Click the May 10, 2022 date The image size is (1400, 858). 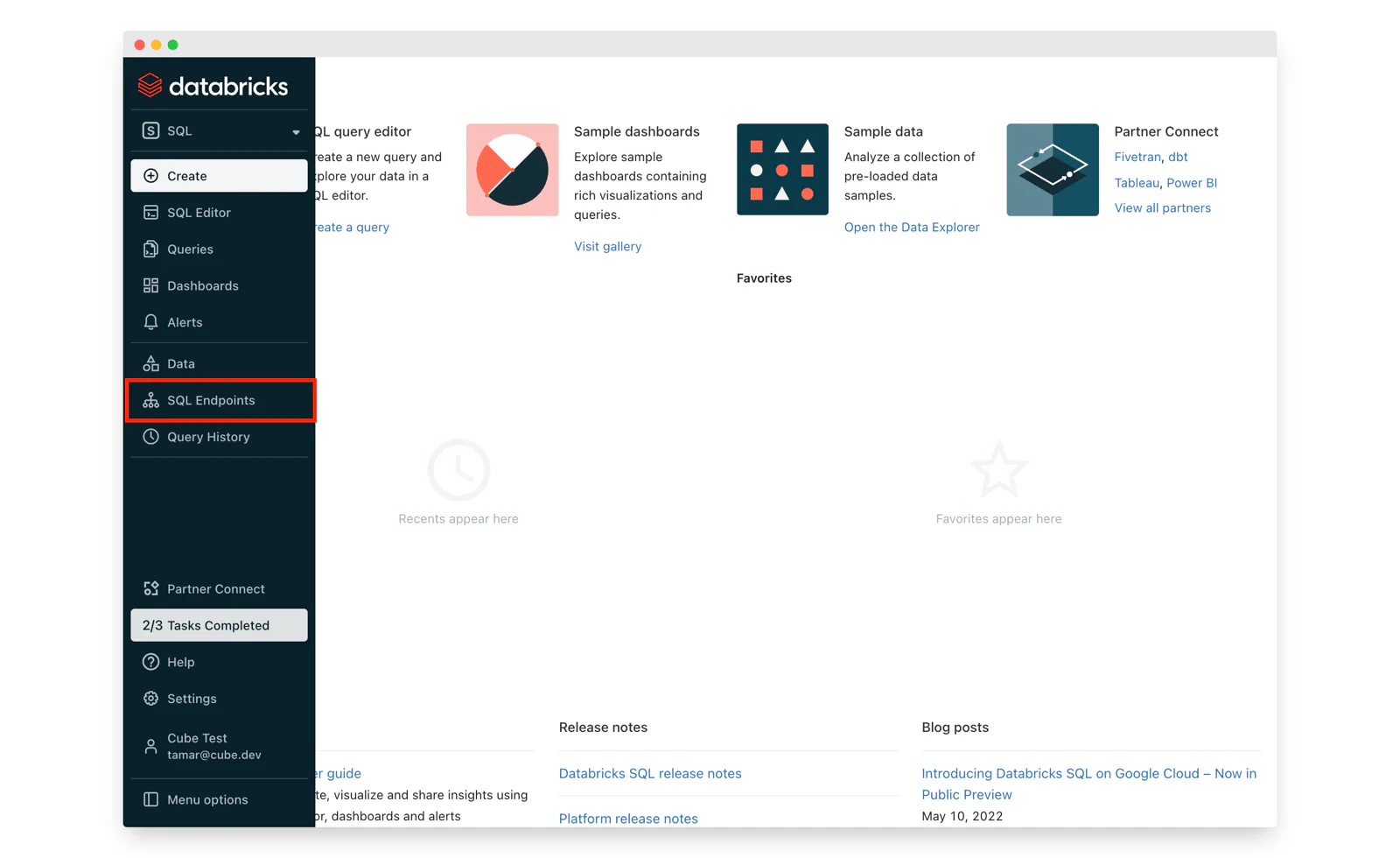962,816
